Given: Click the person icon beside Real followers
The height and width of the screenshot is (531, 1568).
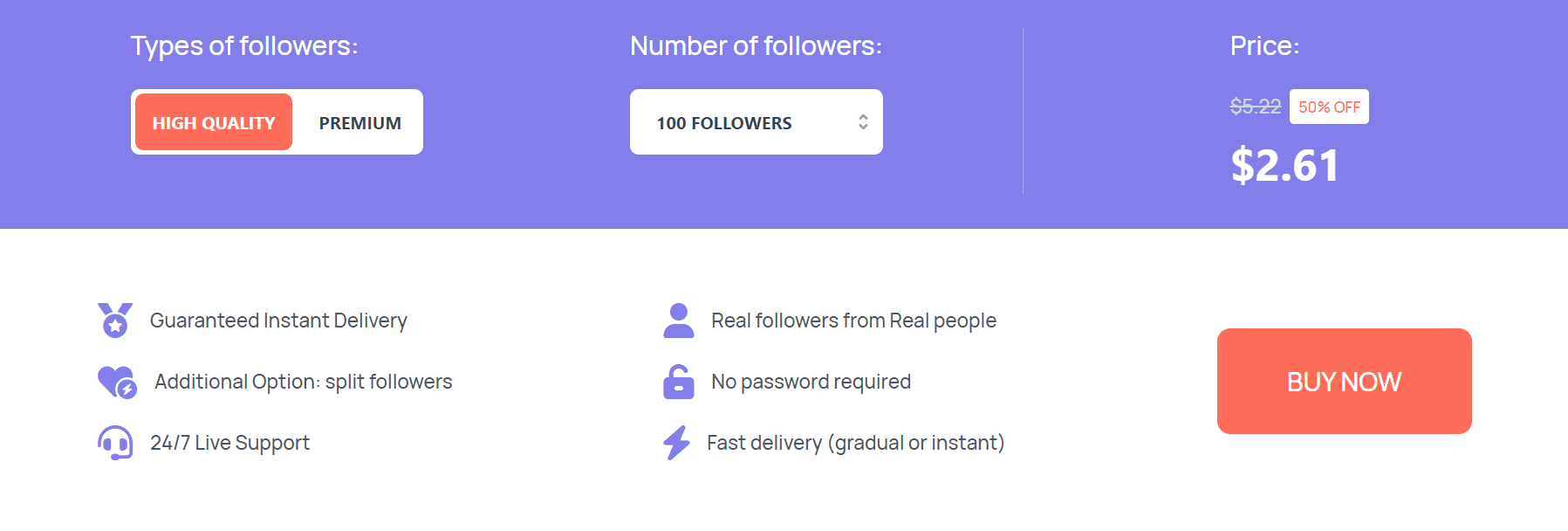Looking at the screenshot, I should 678,321.
